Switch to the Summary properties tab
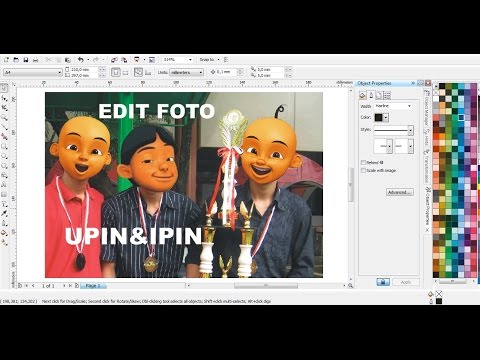This screenshot has width=480, height=360. (x=387, y=96)
